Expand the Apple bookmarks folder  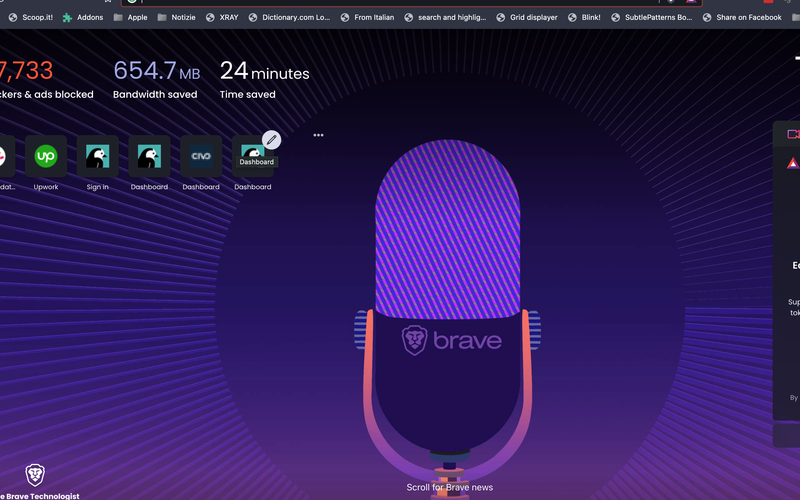point(131,17)
